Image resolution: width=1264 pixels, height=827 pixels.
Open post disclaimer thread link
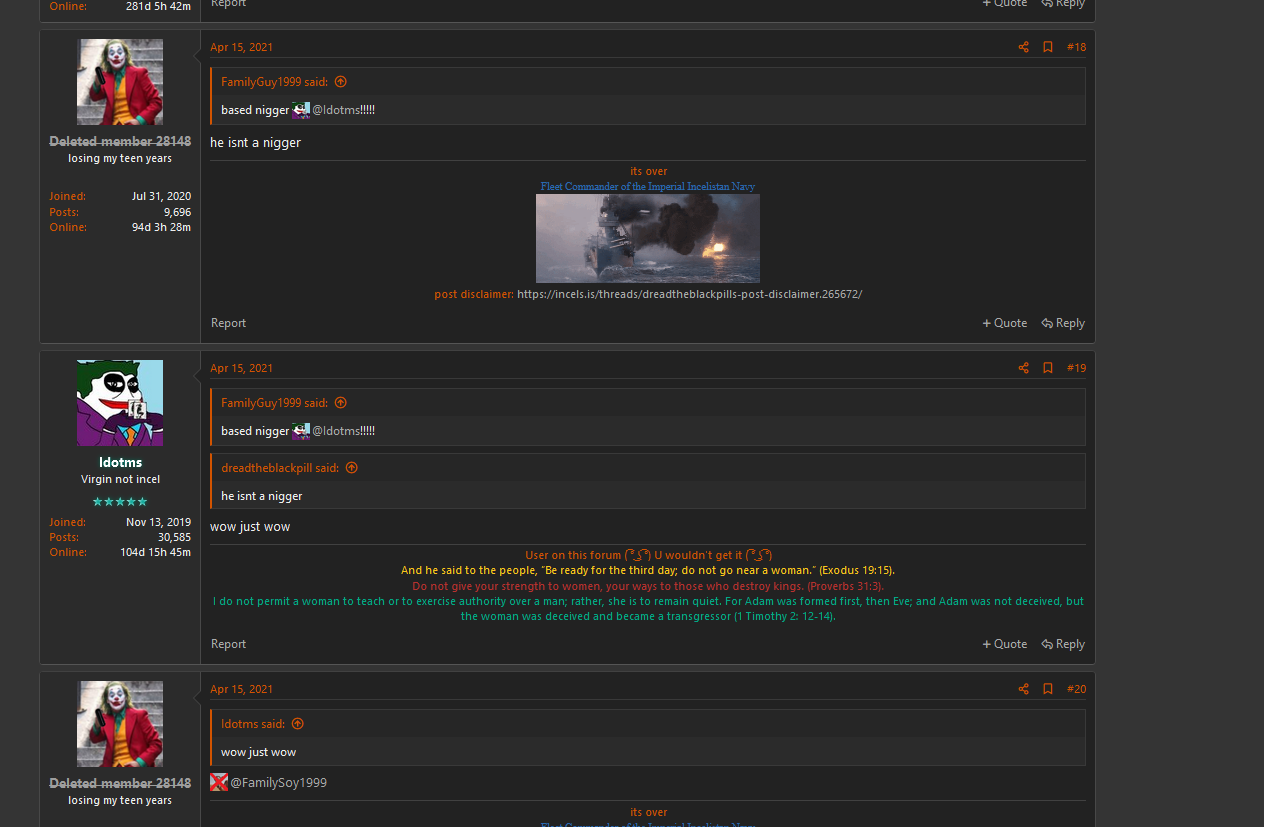[x=689, y=294]
